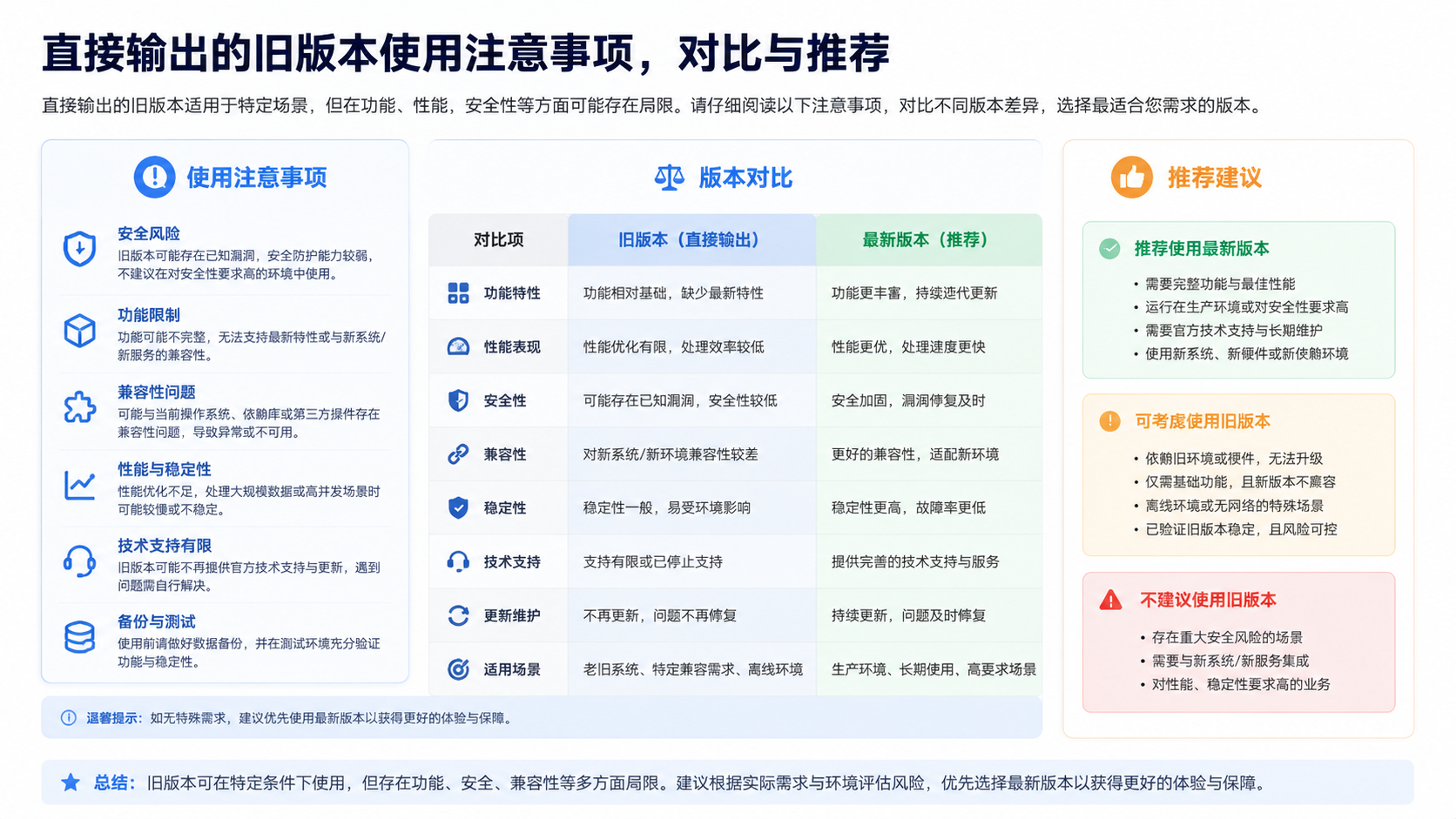1456x819 pixels.
Task: Click the headset icon next to 技术支持有限
Action: pos(79,561)
